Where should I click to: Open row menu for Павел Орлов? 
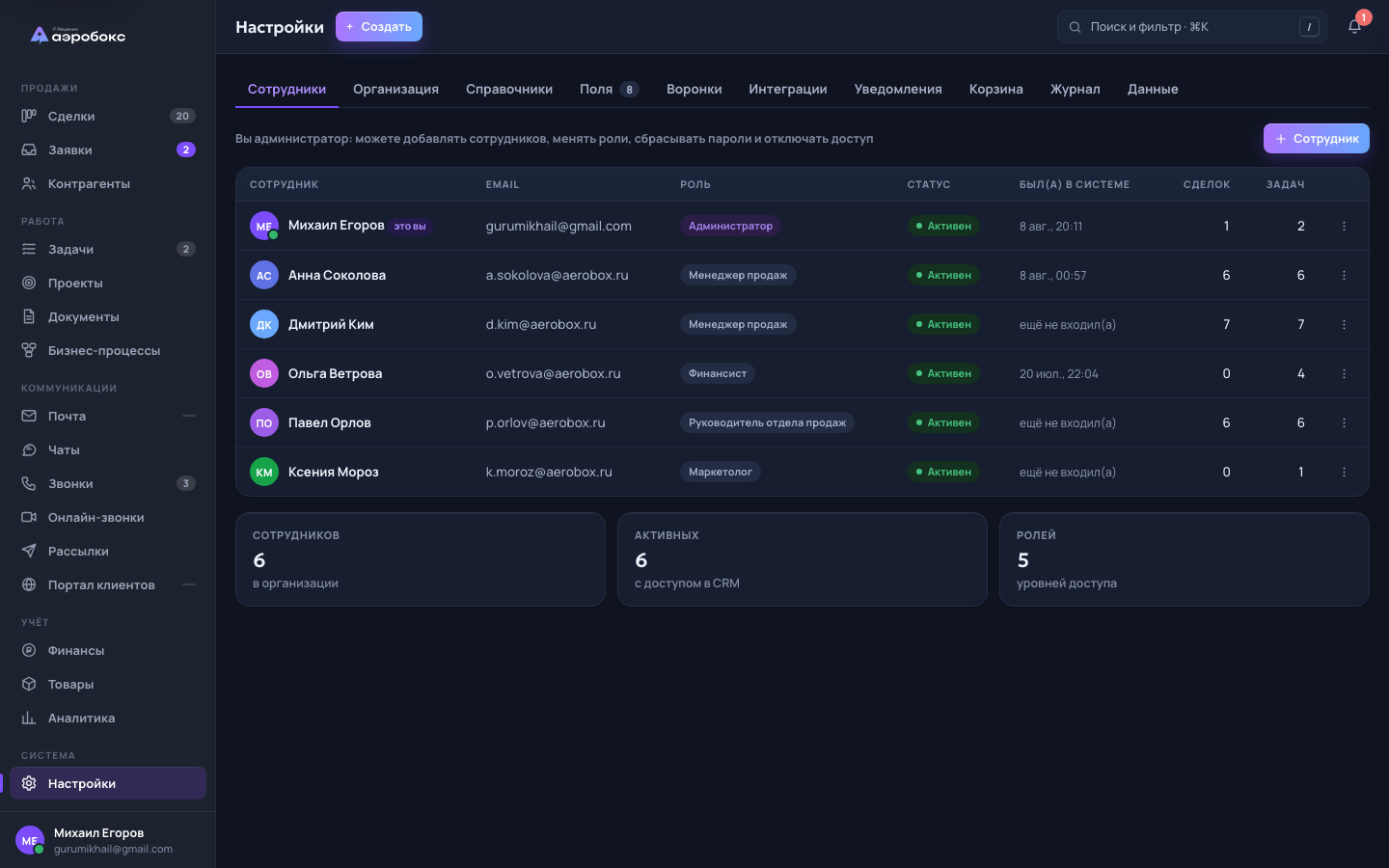(1344, 422)
